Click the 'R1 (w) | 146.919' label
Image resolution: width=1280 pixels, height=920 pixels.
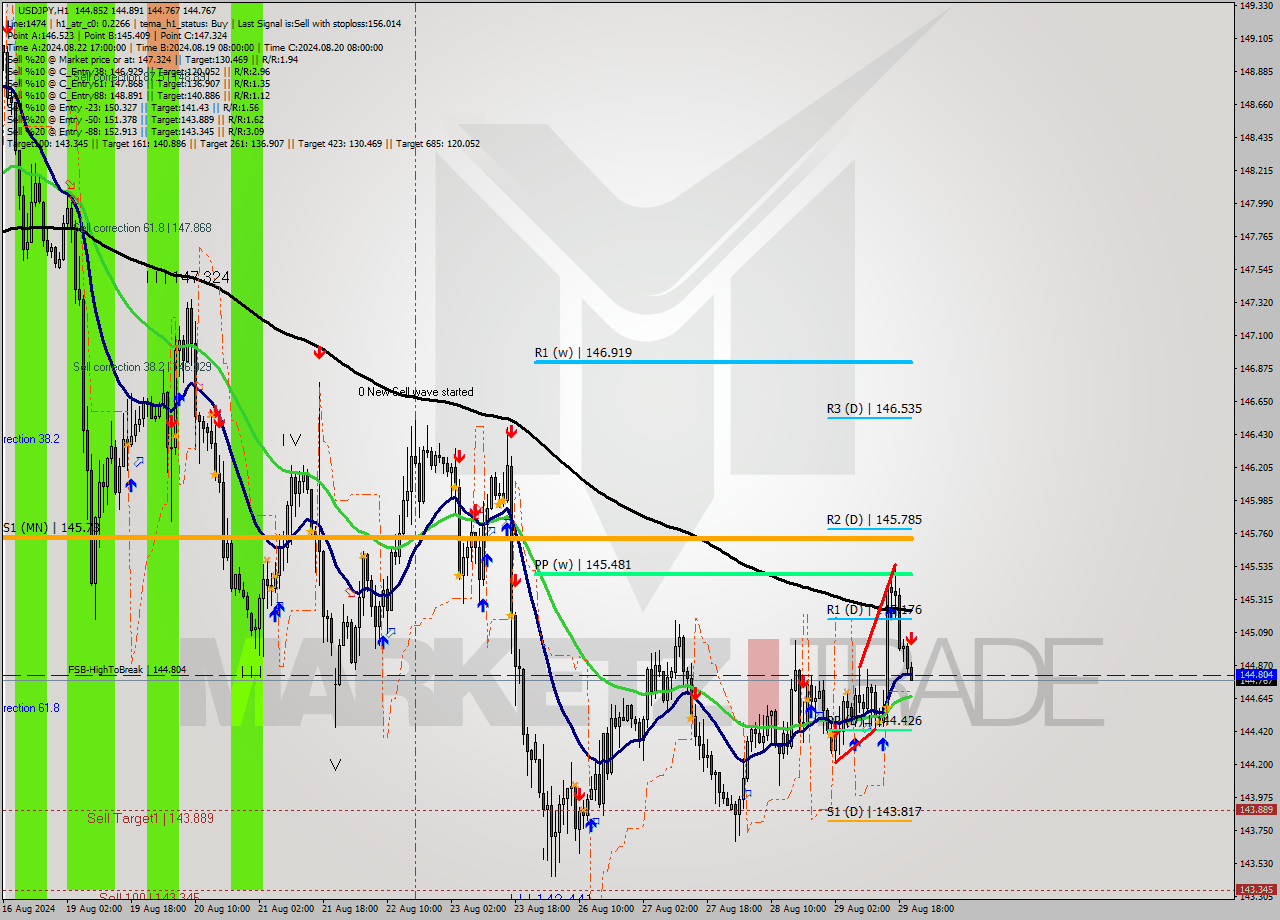583,353
